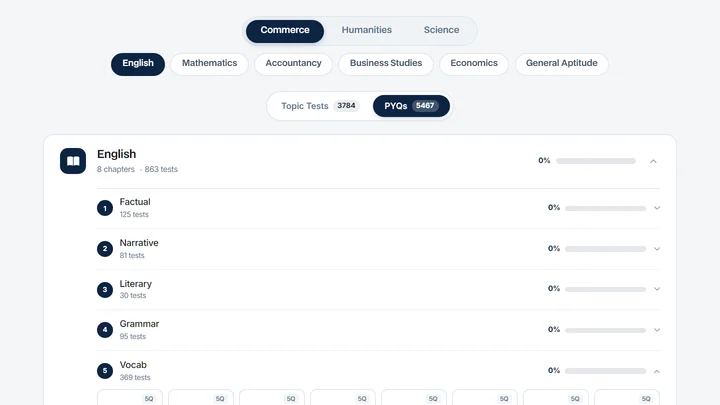The height and width of the screenshot is (405, 720).
Task: Open the Economics subject pill
Action: click(474, 63)
